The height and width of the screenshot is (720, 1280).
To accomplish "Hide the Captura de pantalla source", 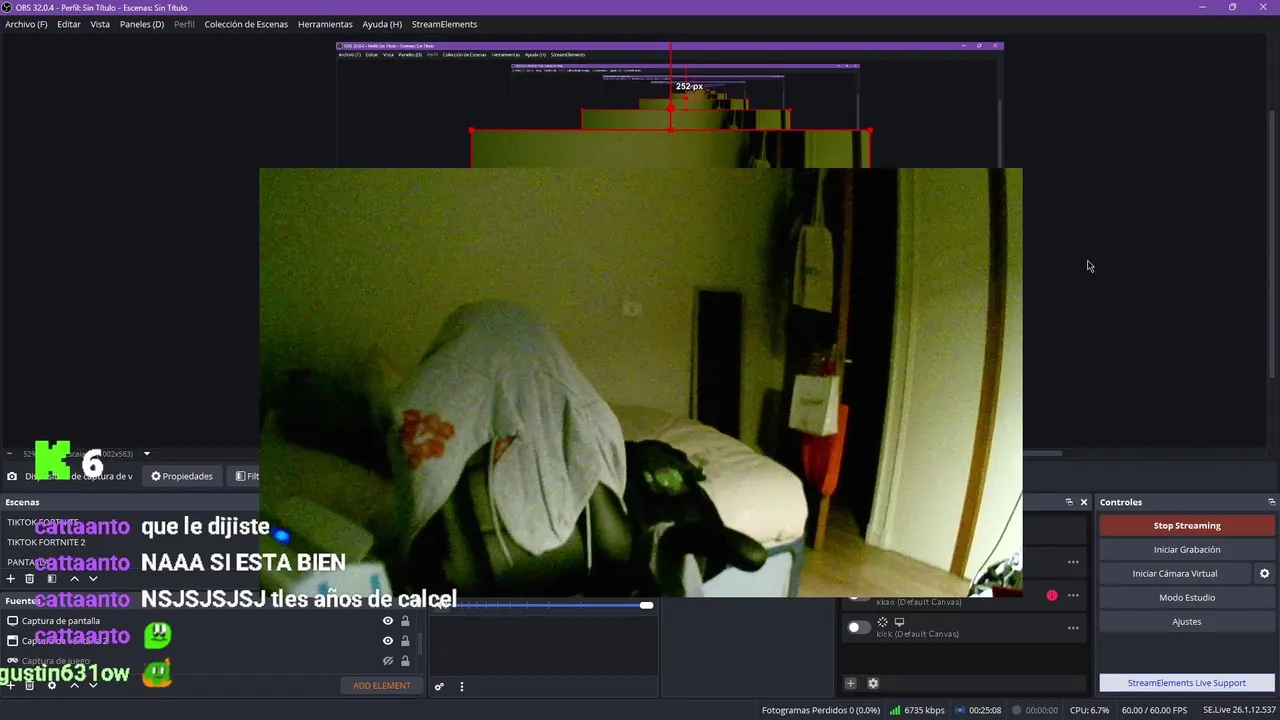I will [x=388, y=621].
